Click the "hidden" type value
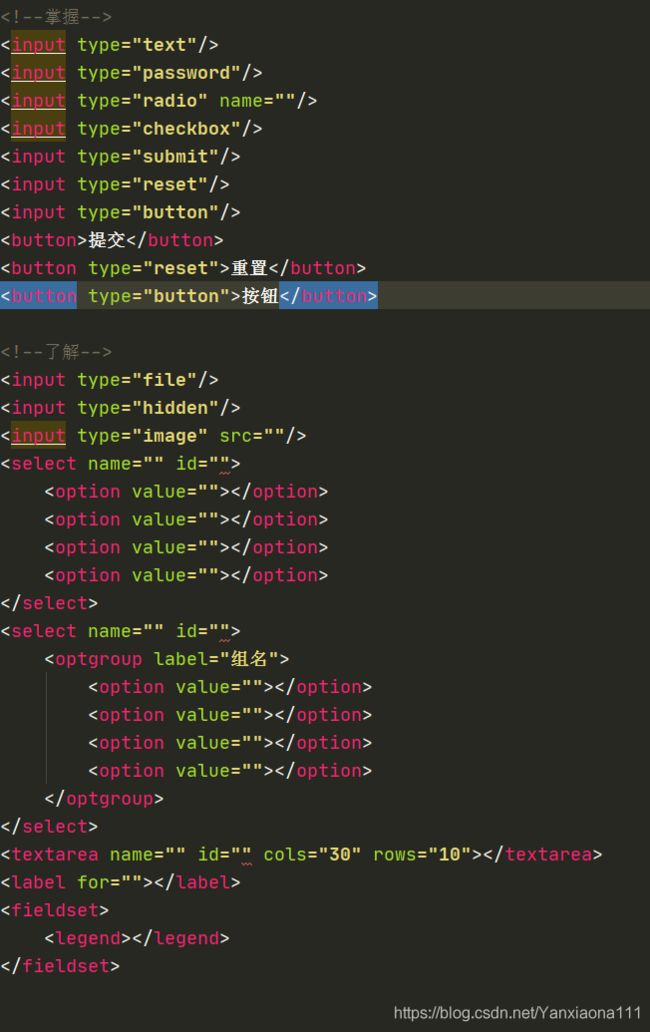This screenshot has height=1032, width=650. 175,407
